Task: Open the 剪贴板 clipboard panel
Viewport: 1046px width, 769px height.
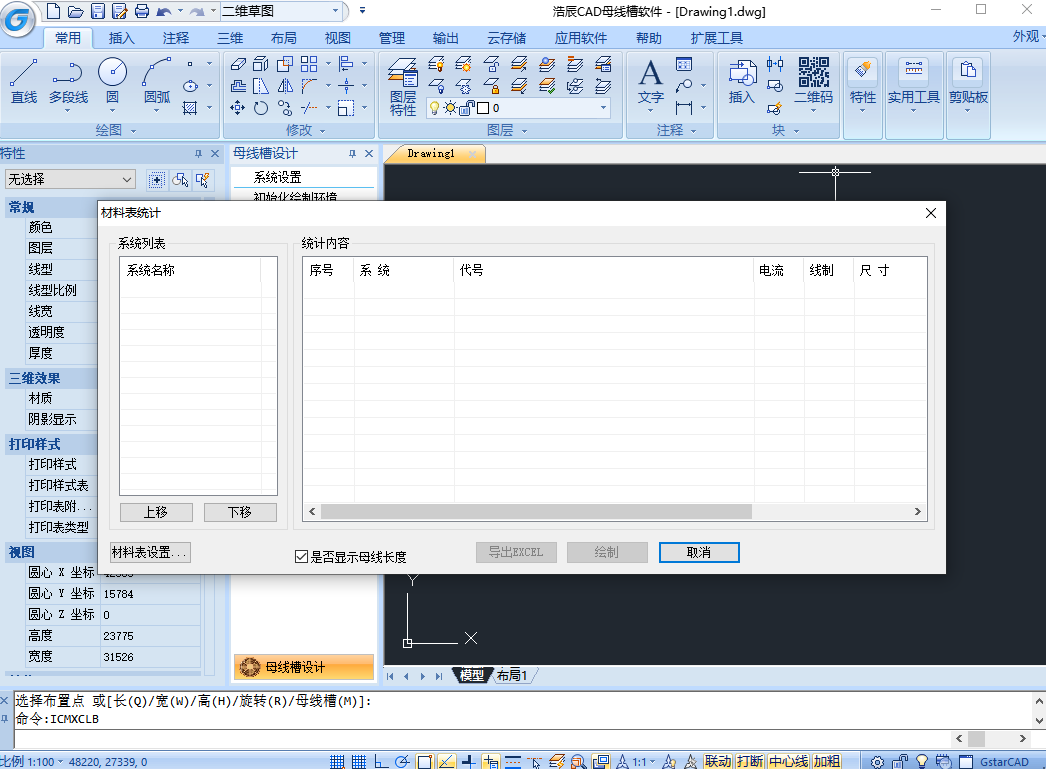Action: tap(968, 85)
